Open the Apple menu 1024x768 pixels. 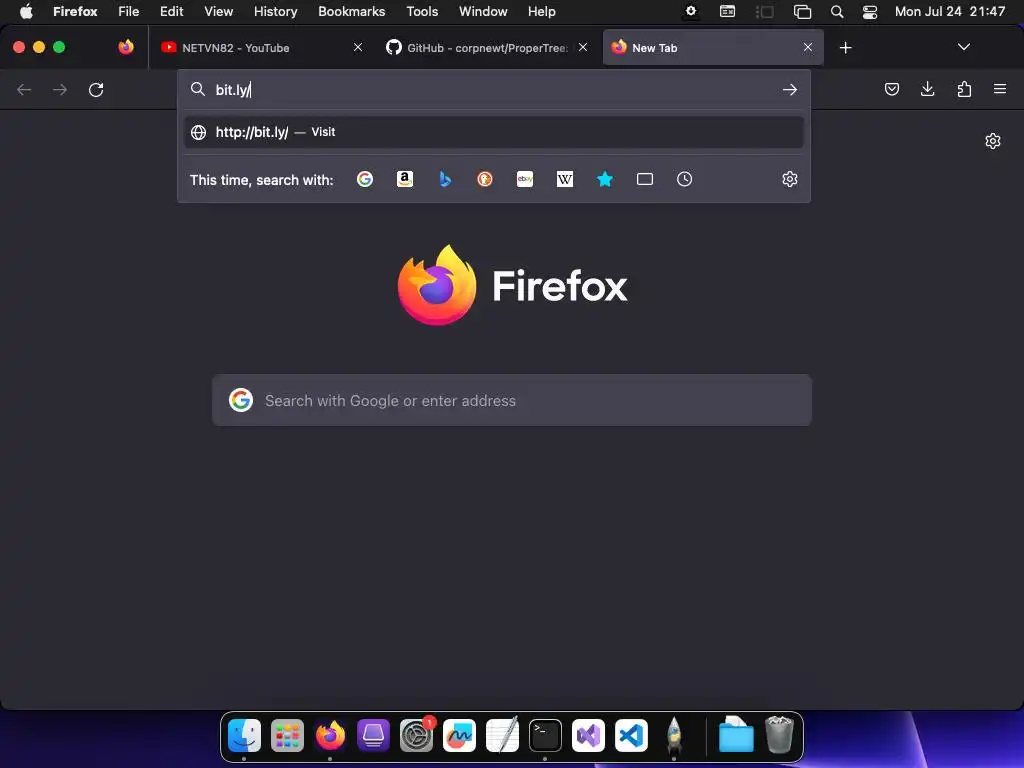[x=26, y=11]
